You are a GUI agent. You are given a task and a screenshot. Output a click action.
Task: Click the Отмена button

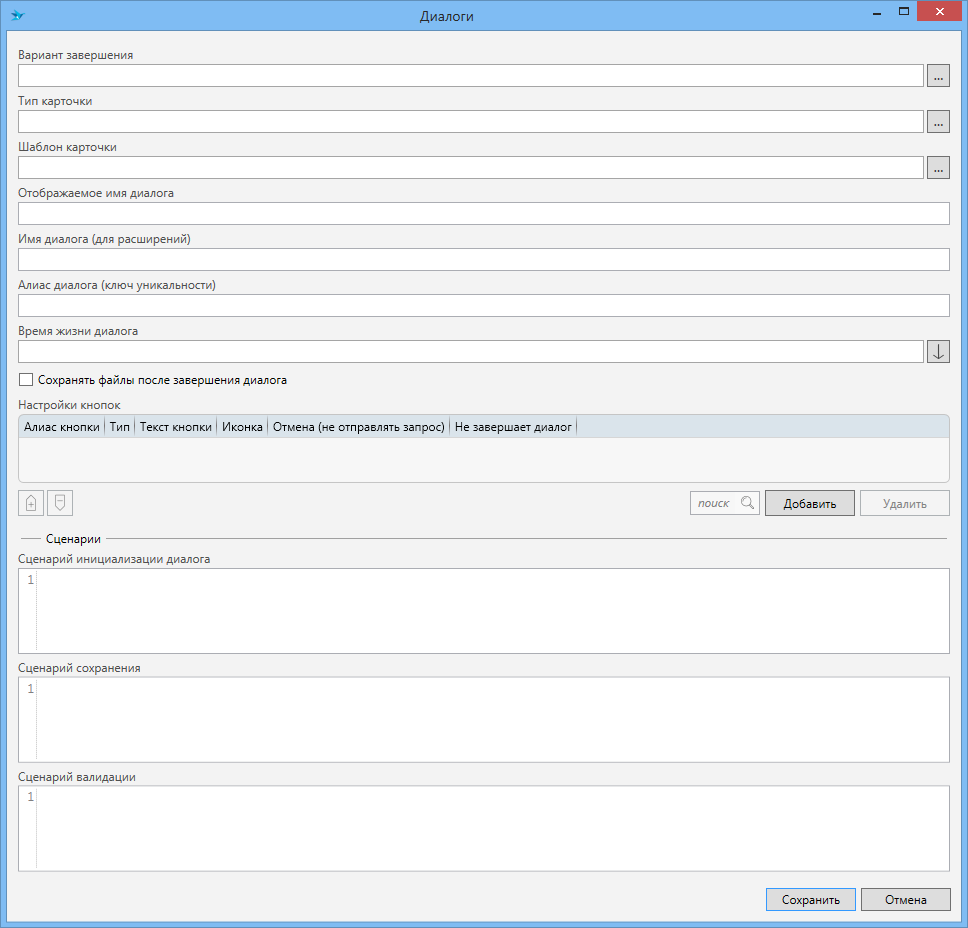tap(905, 900)
